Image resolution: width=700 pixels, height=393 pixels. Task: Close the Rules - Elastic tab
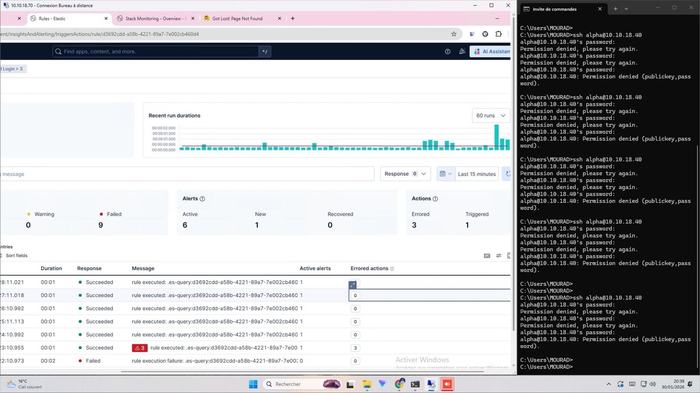tap(106, 19)
